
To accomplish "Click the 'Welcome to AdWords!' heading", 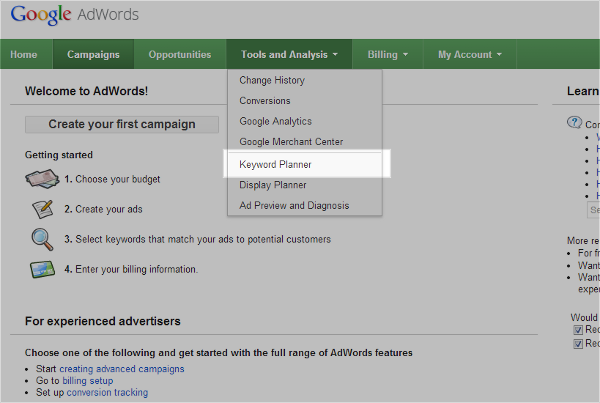I will tap(86, 91).
